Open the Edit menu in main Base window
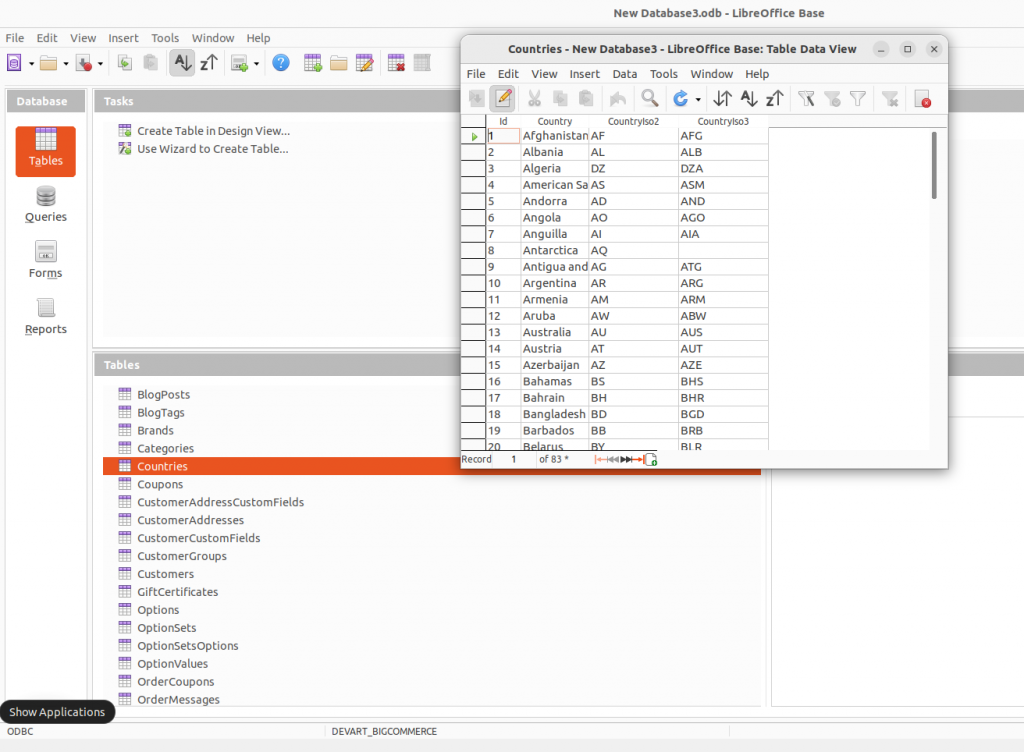 tap(47, 38)
